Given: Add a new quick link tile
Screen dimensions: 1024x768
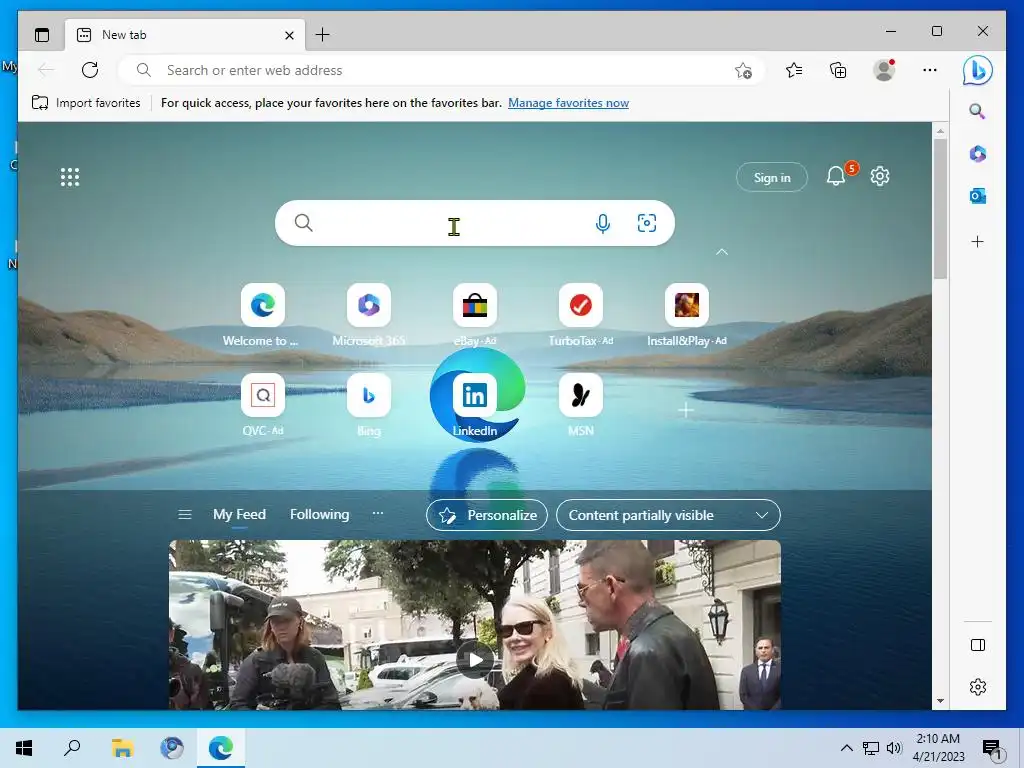Looking at the screenshot, I should click(x=686, y=410).
